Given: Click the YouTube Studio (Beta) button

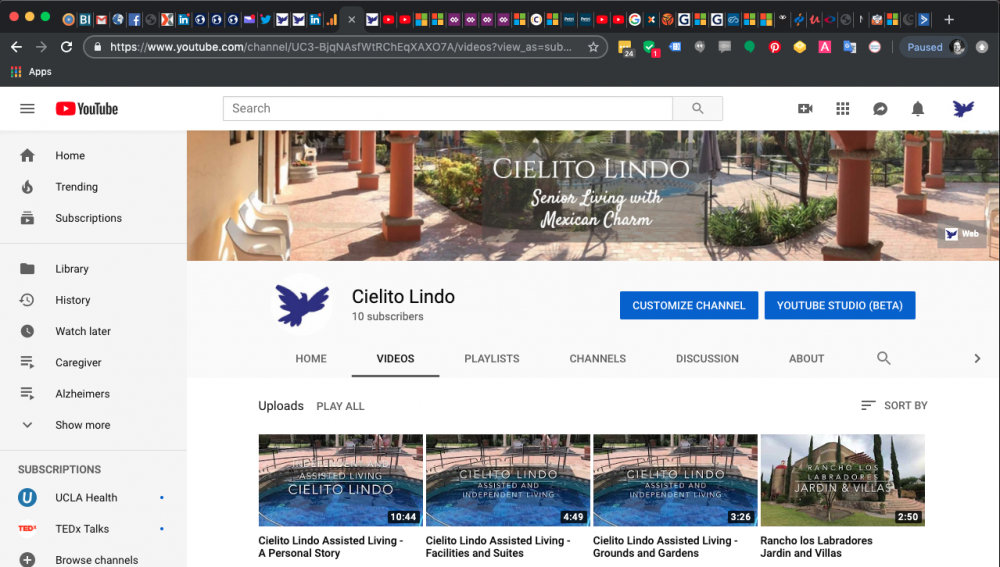Looking at the screenshot, I should 839,305.
